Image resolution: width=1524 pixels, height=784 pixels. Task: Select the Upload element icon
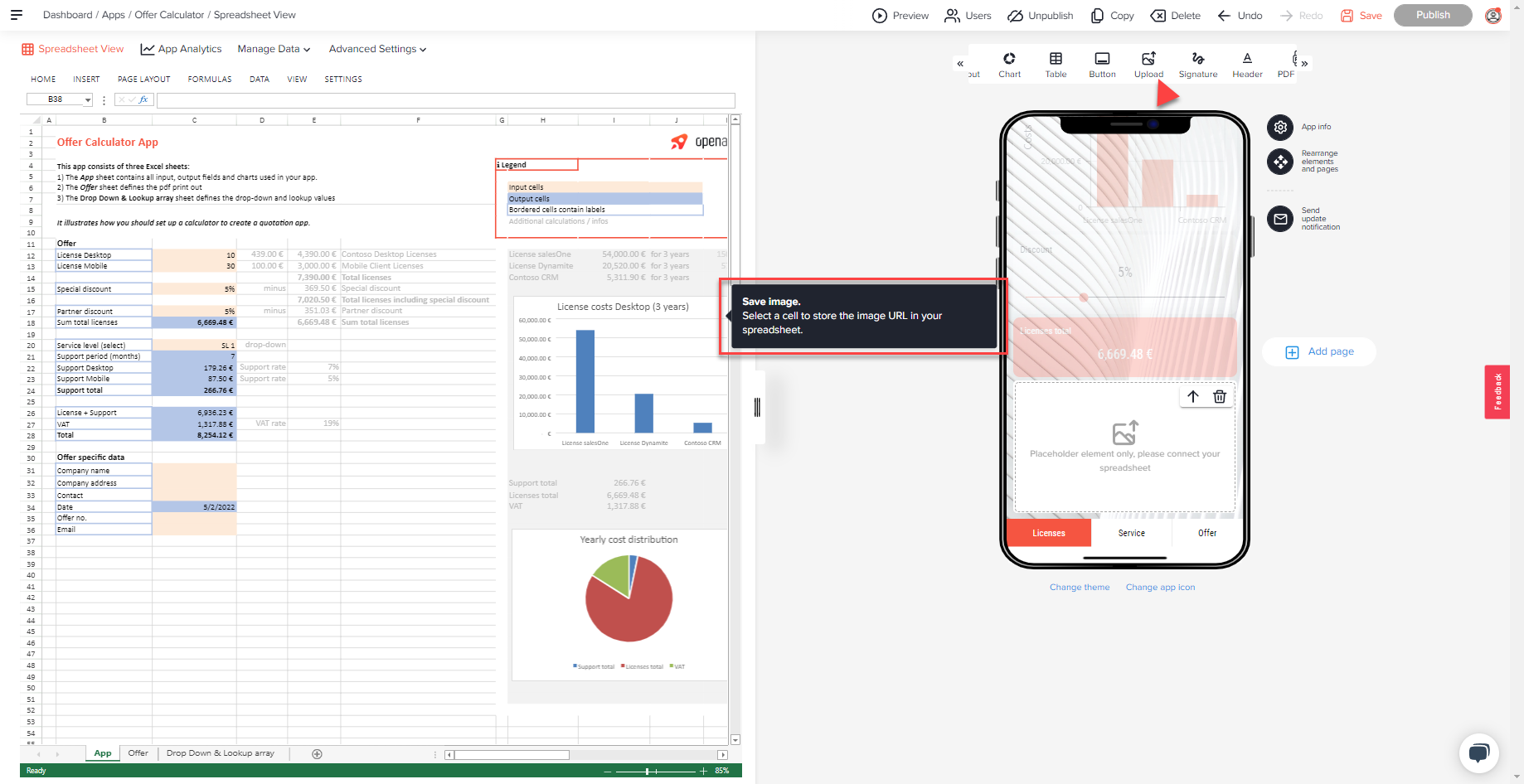pos(1148,59)
